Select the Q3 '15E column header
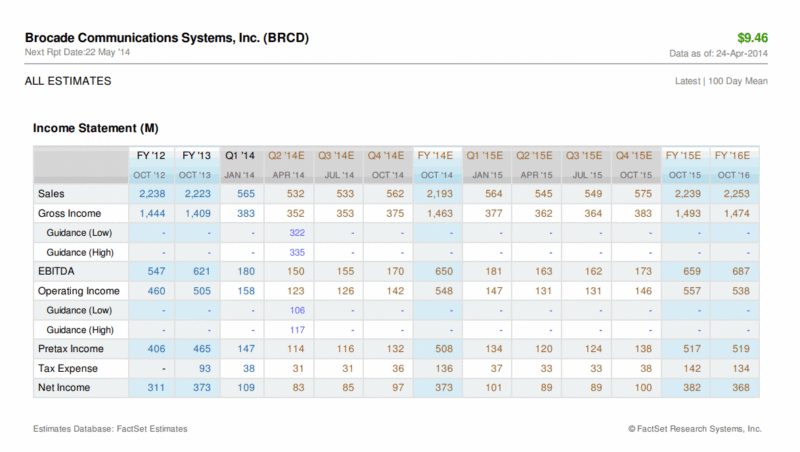The width and height of the screenshot is (800, 452). point(584,156)
